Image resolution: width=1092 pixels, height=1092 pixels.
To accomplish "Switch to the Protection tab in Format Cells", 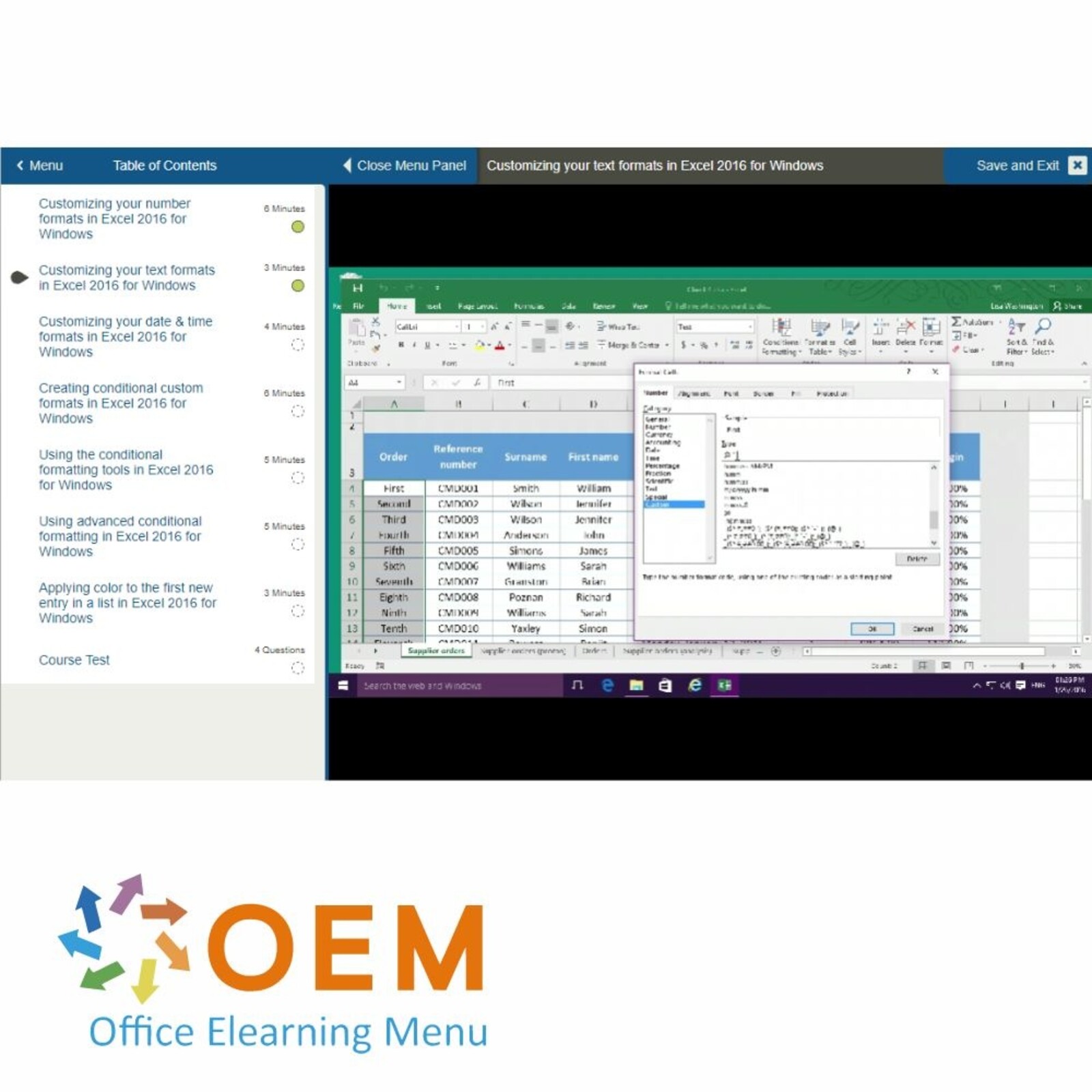I will 832,394.
